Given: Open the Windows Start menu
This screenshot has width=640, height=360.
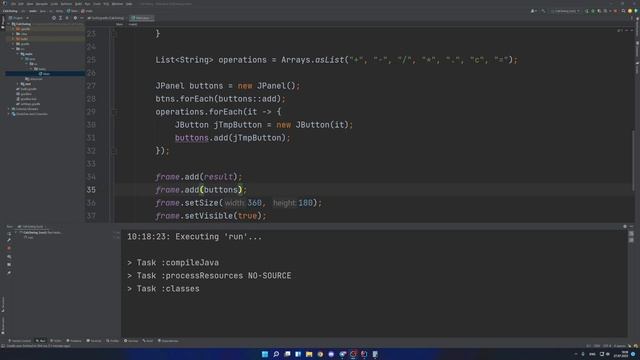Looking at the screenshot, I should [265, 354].
